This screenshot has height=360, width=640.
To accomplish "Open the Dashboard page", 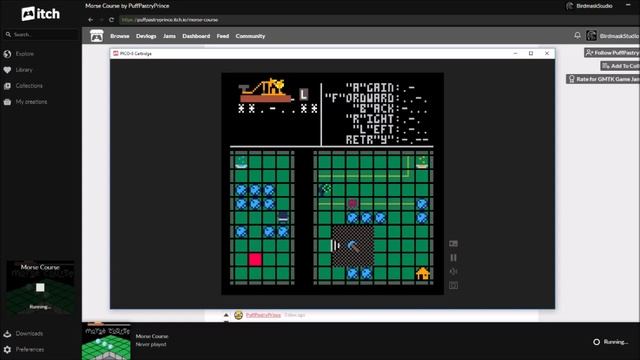I will pyautogui.click(x=196, y=36).
